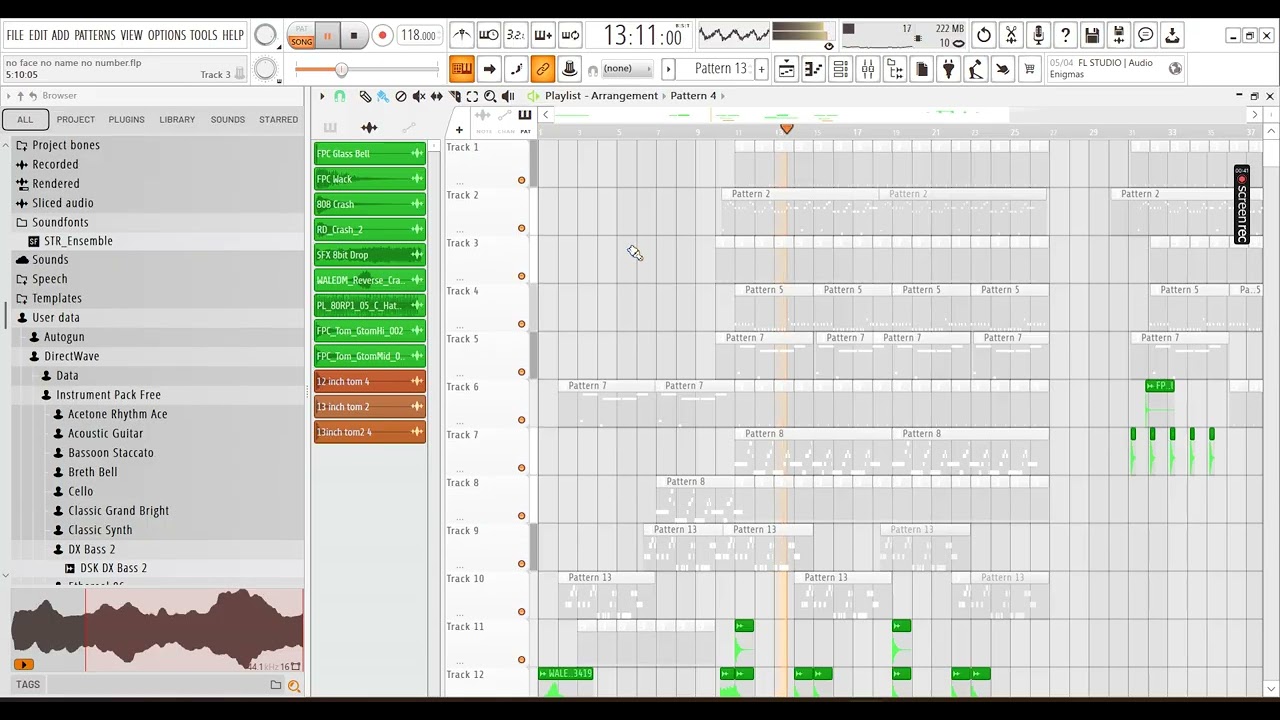1280x720 pixels.
Task: Click the orange playhead marker on timeline
Action: tap(787, 129)
